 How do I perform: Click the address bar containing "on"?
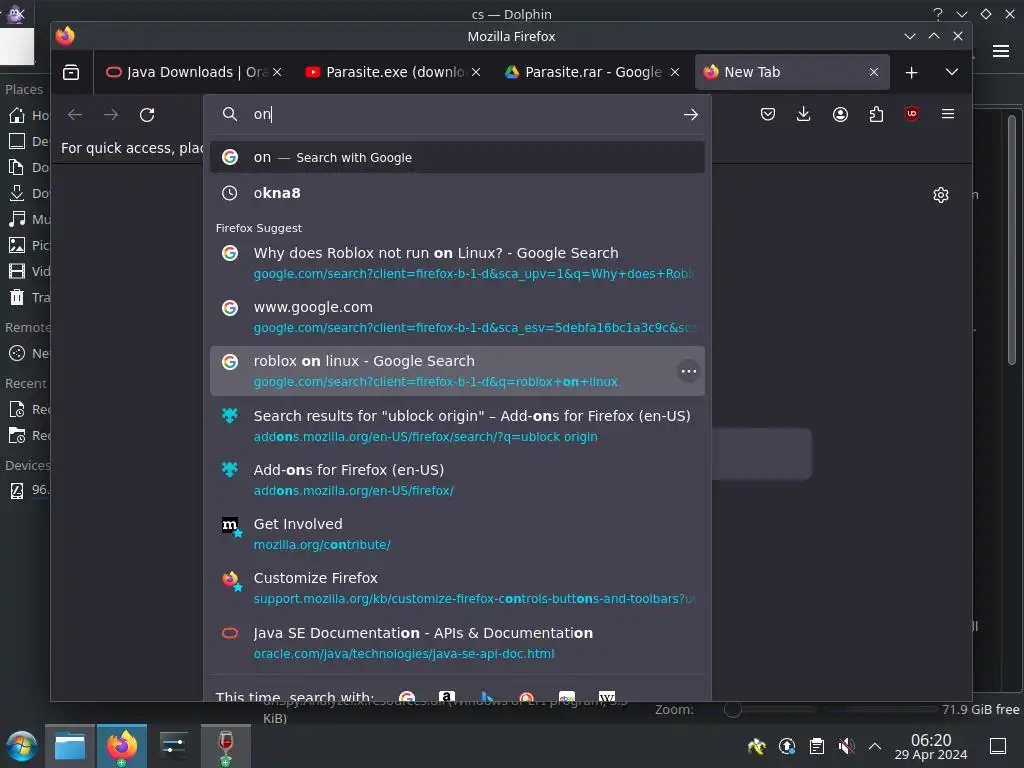457,114
